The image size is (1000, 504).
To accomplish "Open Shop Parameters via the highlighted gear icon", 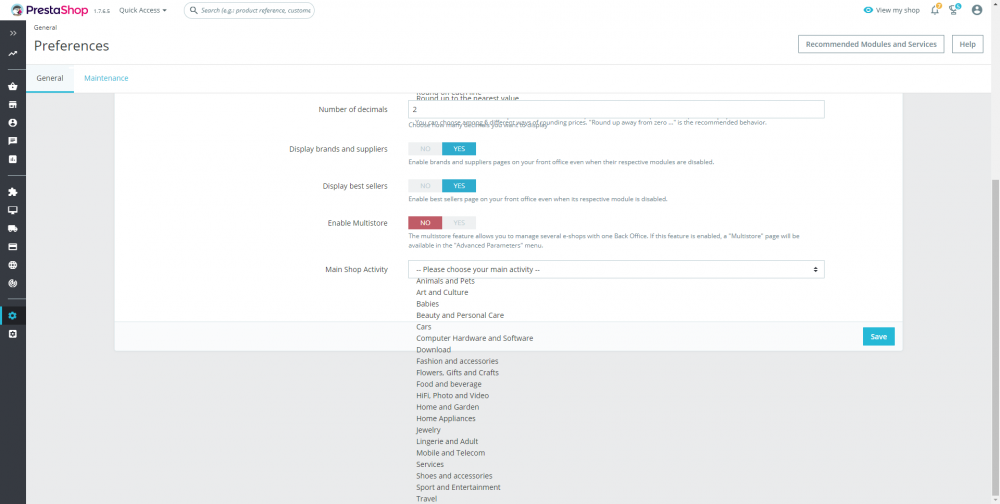I will 13,315.
